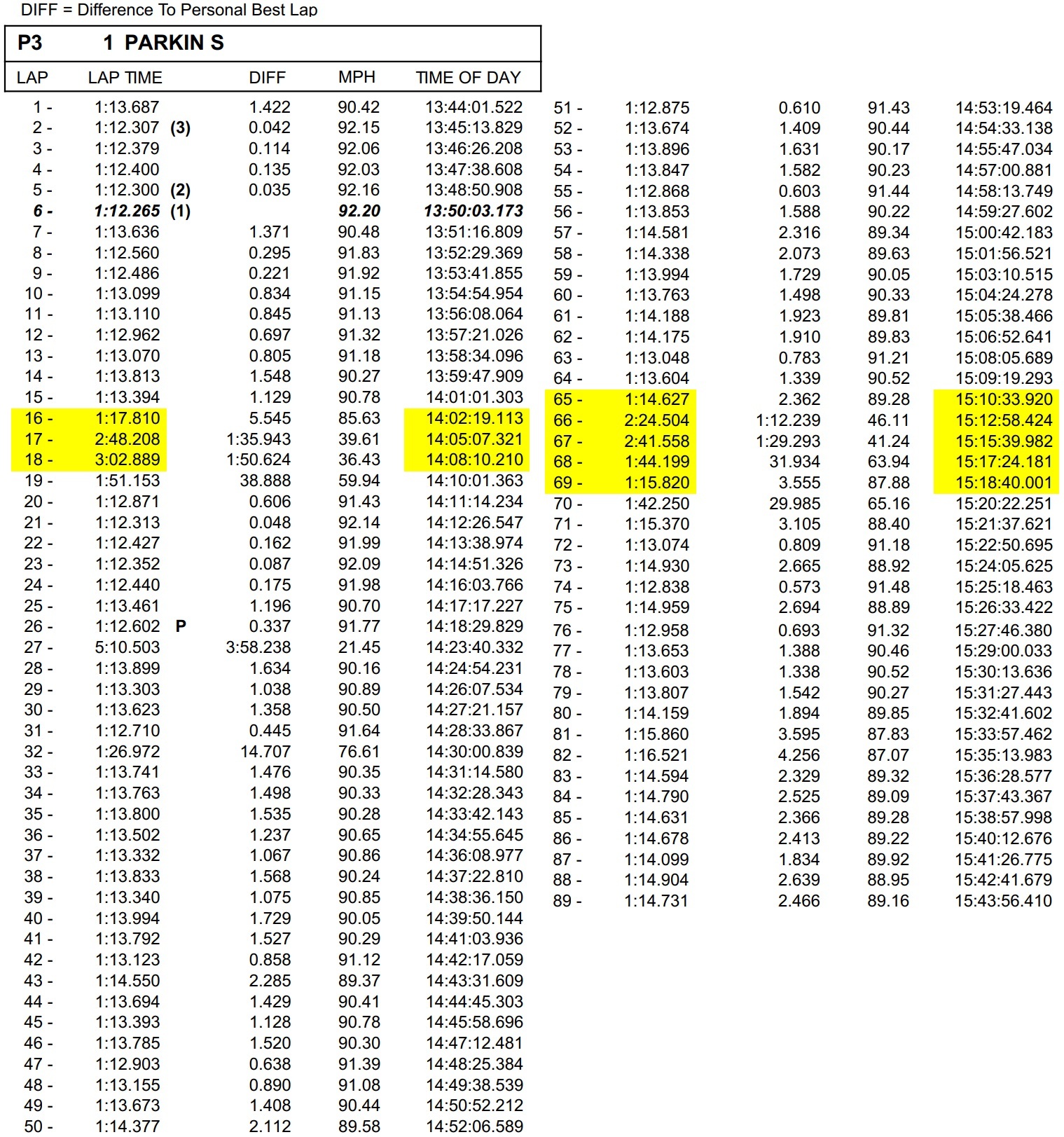Click the slowest MPH value 21.45
1064x1137 pixels.
[359, 647]
